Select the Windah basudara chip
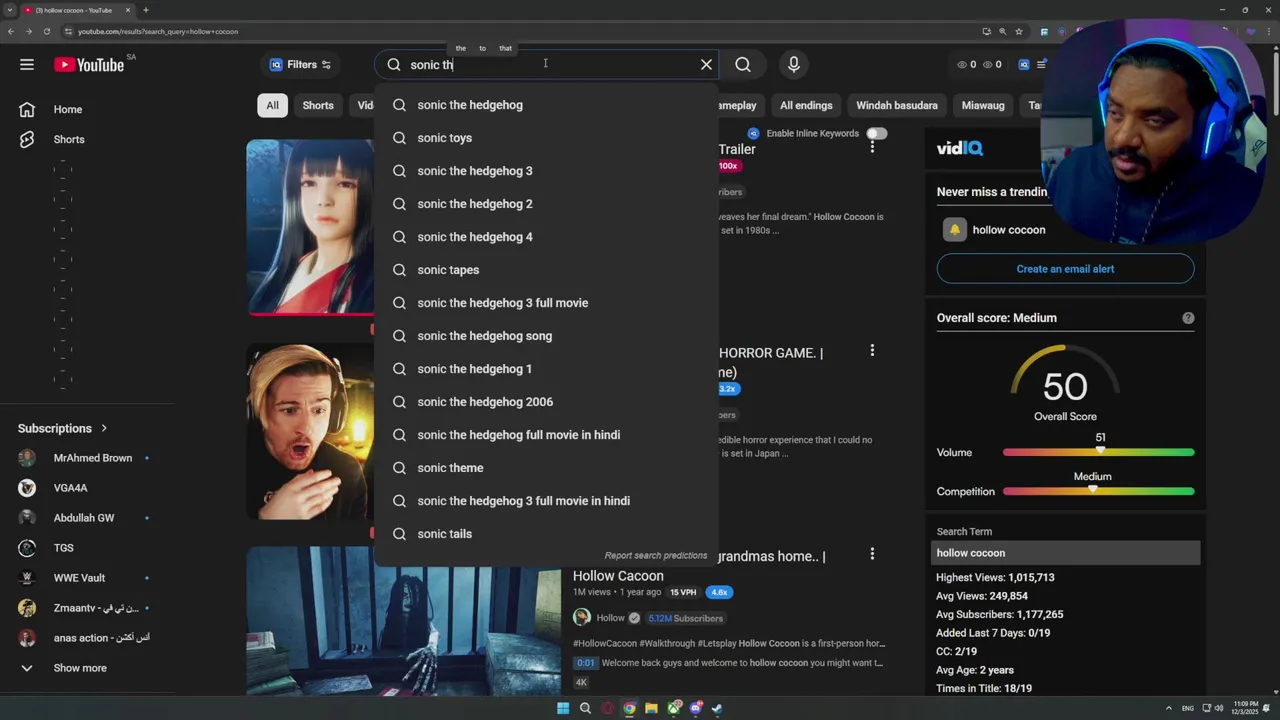The height and width of the screenshot is (720, 1280). pos(897,105)
